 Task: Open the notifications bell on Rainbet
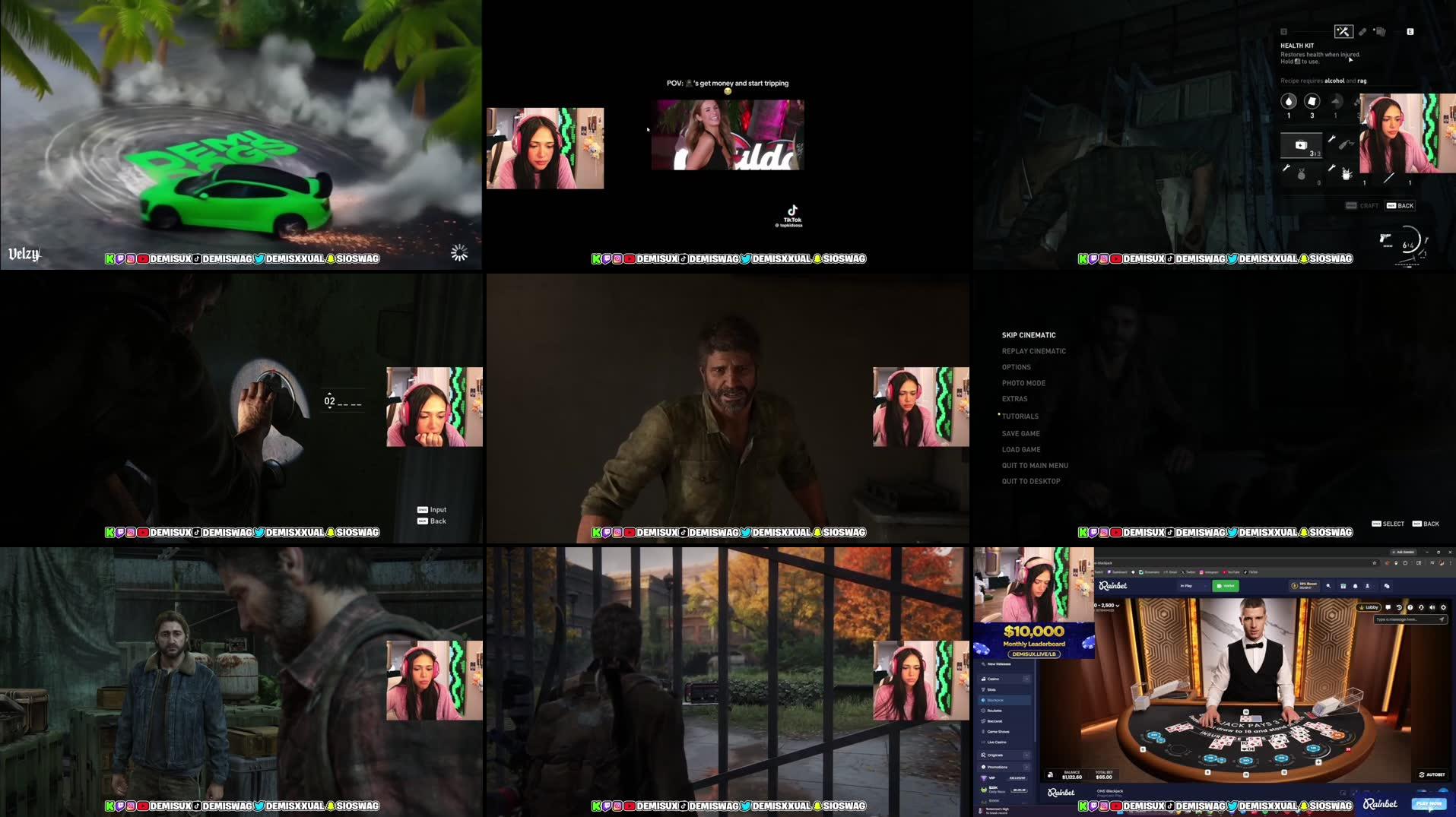tap(1357, 586)
